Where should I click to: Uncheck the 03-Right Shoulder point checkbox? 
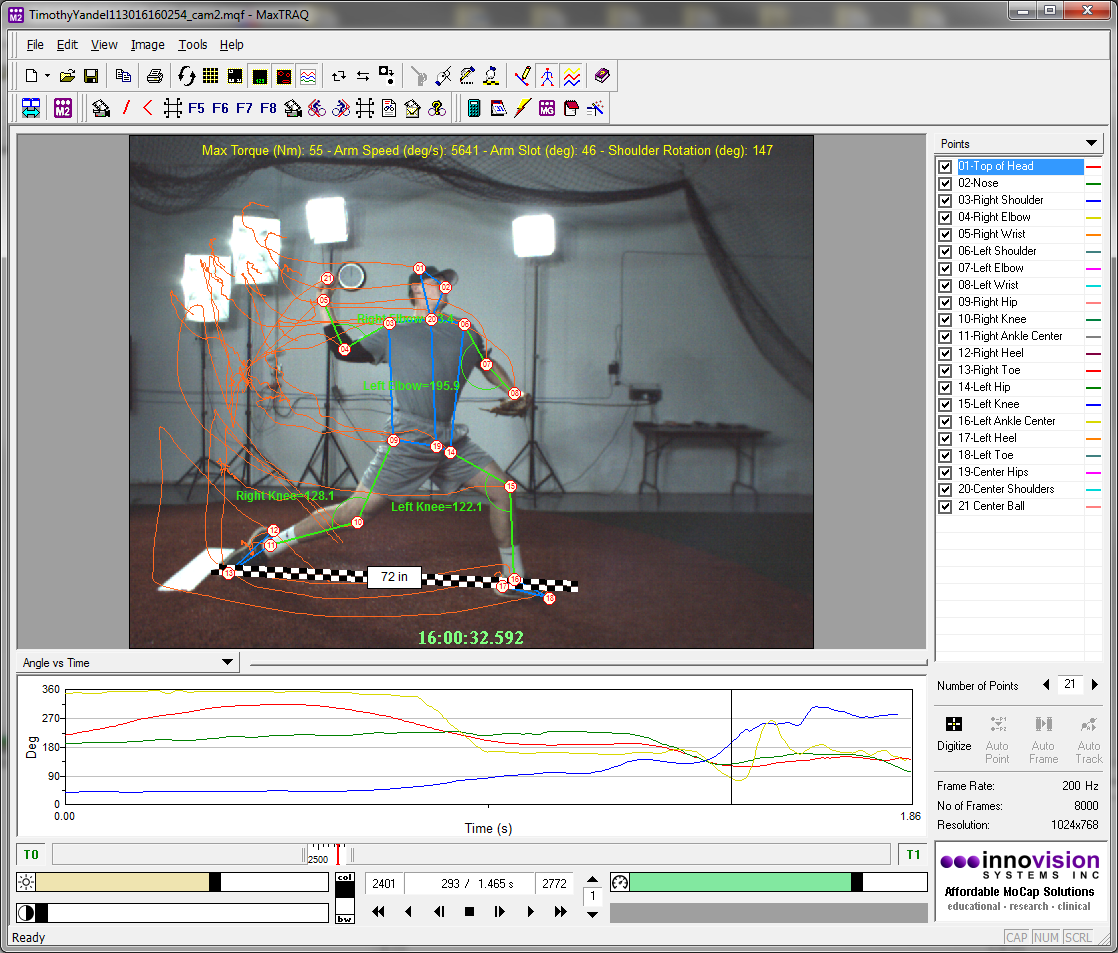(x=945, y=200)
